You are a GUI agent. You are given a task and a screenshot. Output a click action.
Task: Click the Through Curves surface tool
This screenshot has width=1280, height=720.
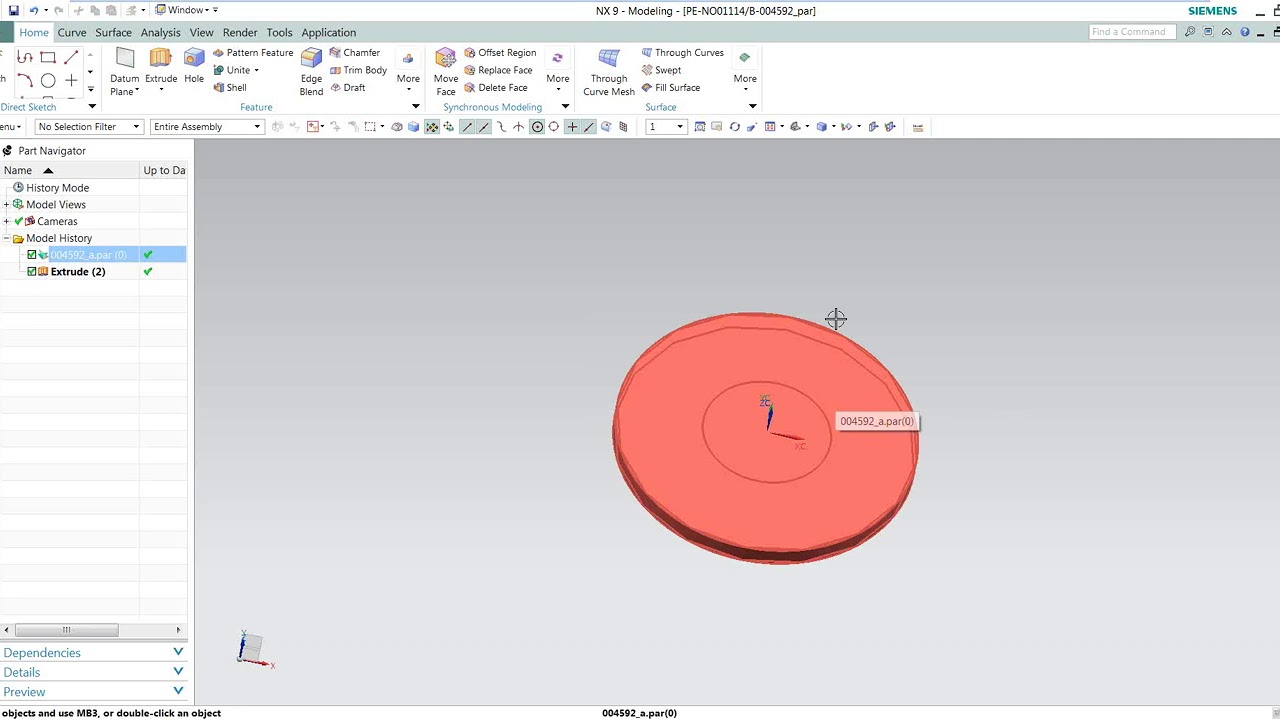tap(682, 53)
